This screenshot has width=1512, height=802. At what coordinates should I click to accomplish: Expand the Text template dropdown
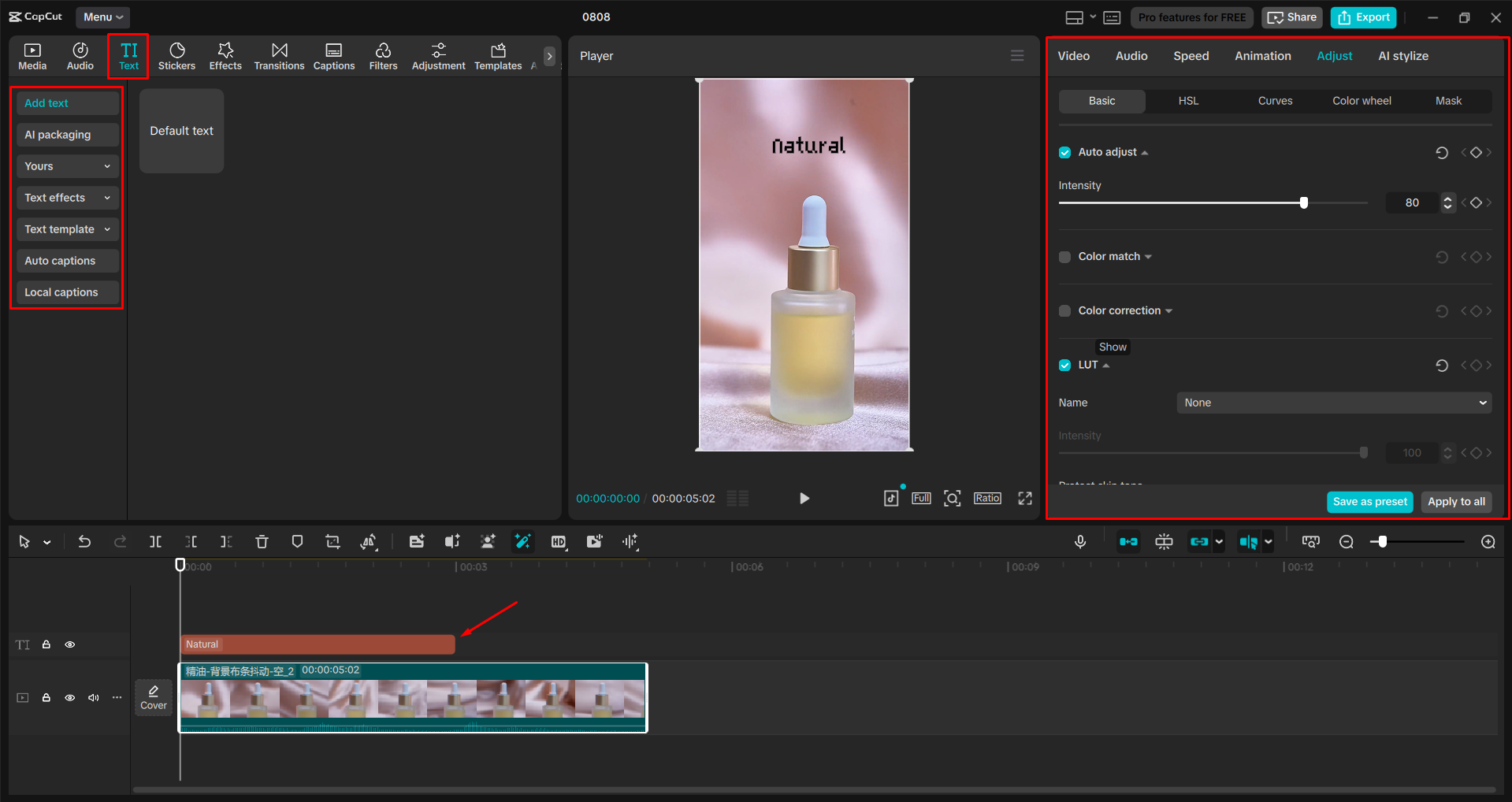67,229
